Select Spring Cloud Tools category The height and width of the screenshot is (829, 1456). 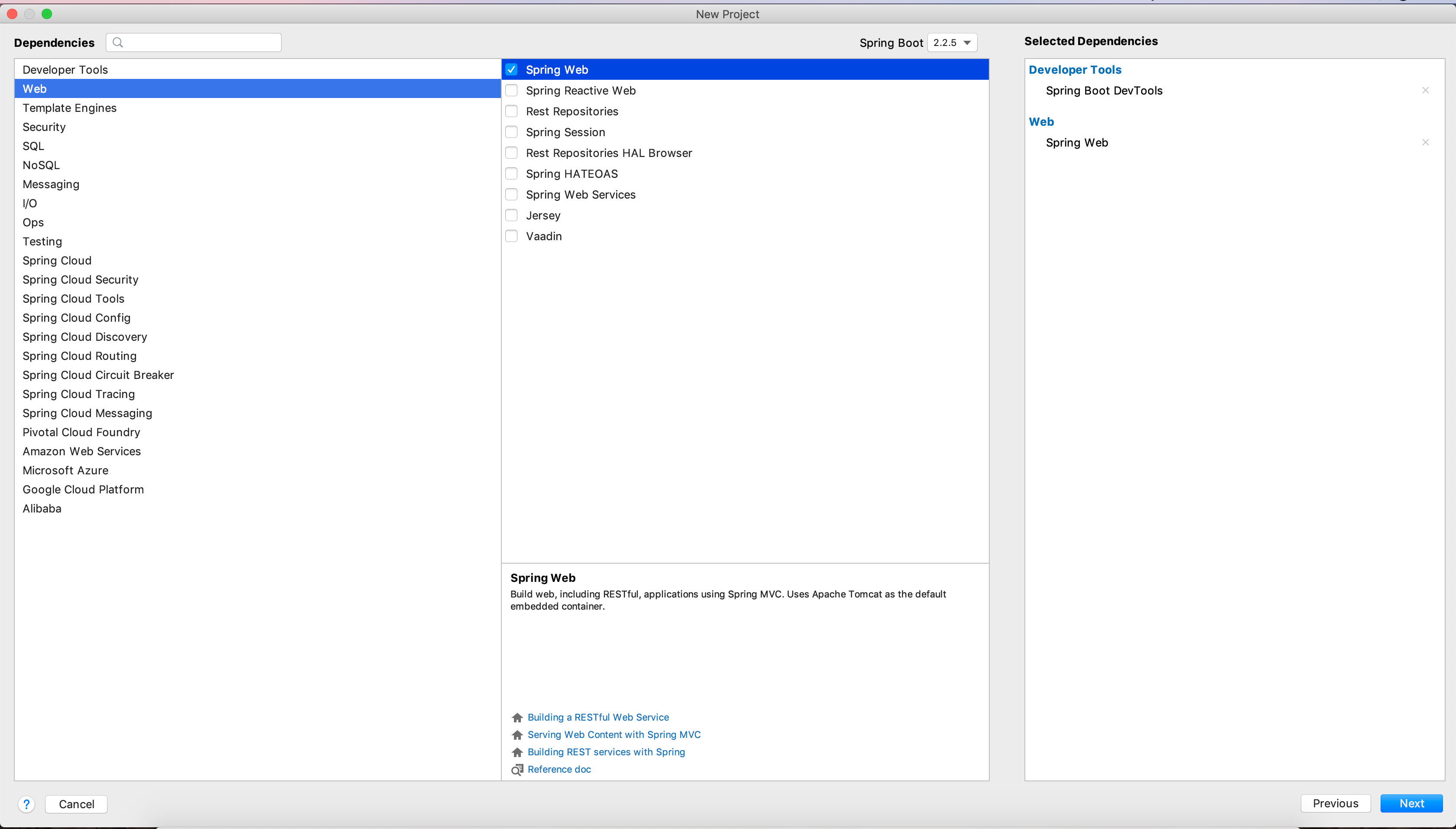pyautogui.click(x=257, y=298)
